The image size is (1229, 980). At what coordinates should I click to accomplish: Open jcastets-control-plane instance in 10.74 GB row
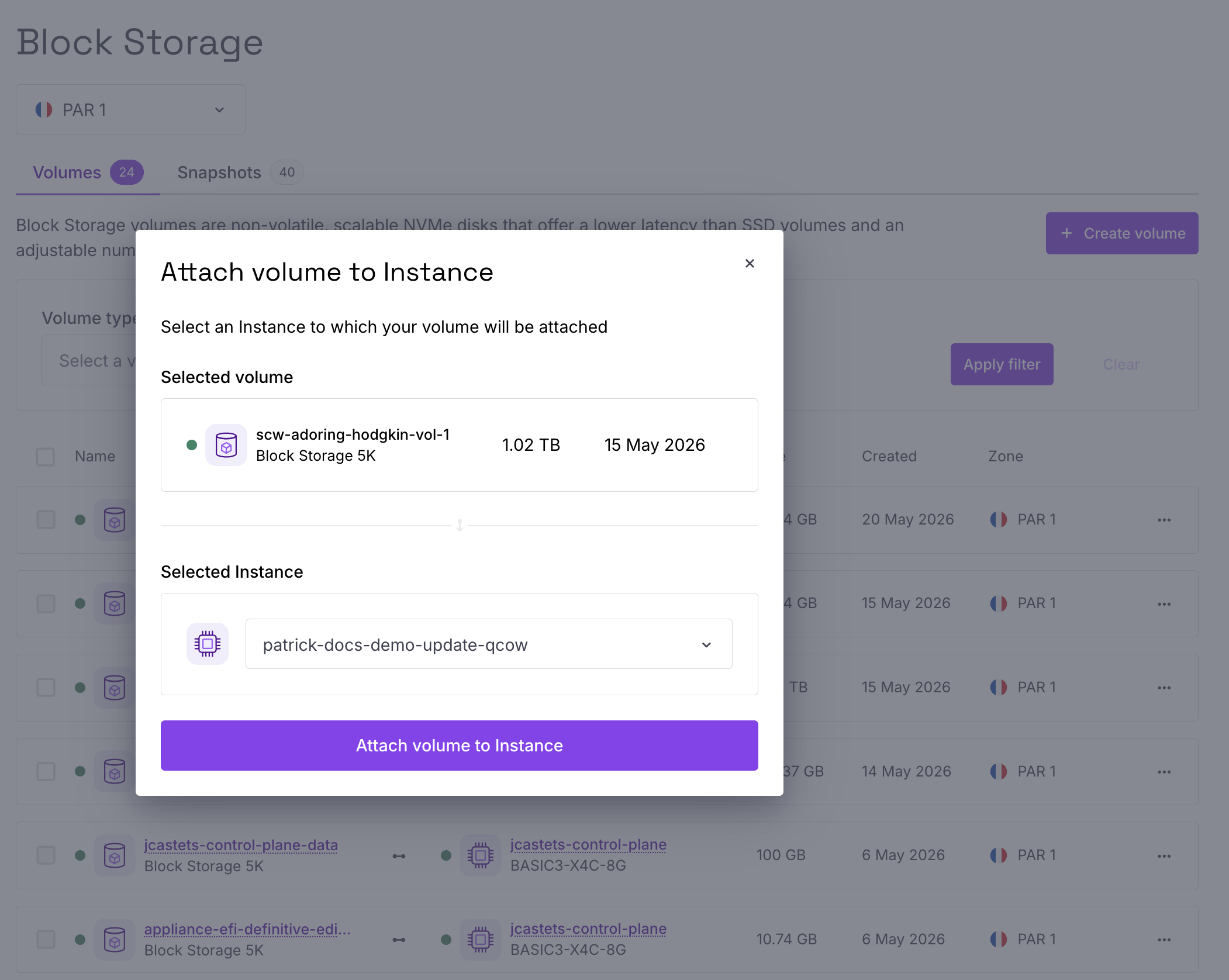[x=588, y=929]
